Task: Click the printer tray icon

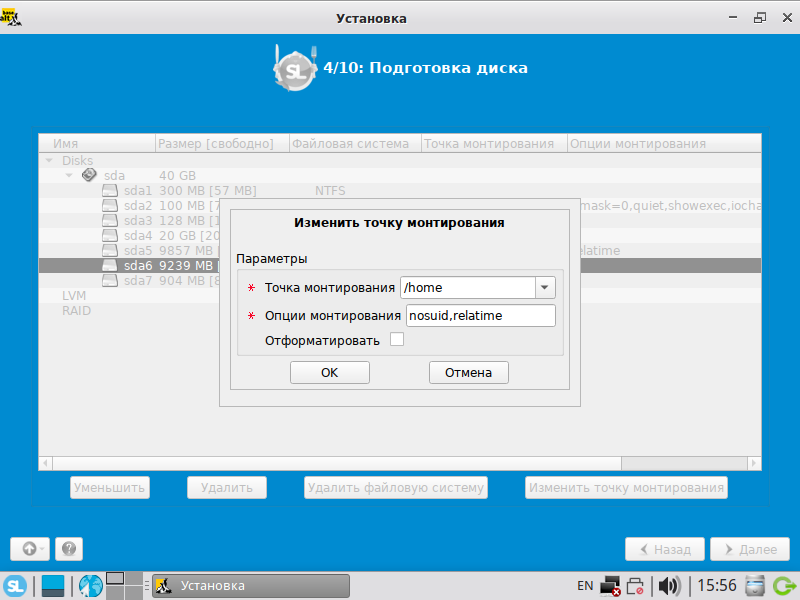Action: pos(635,586)
